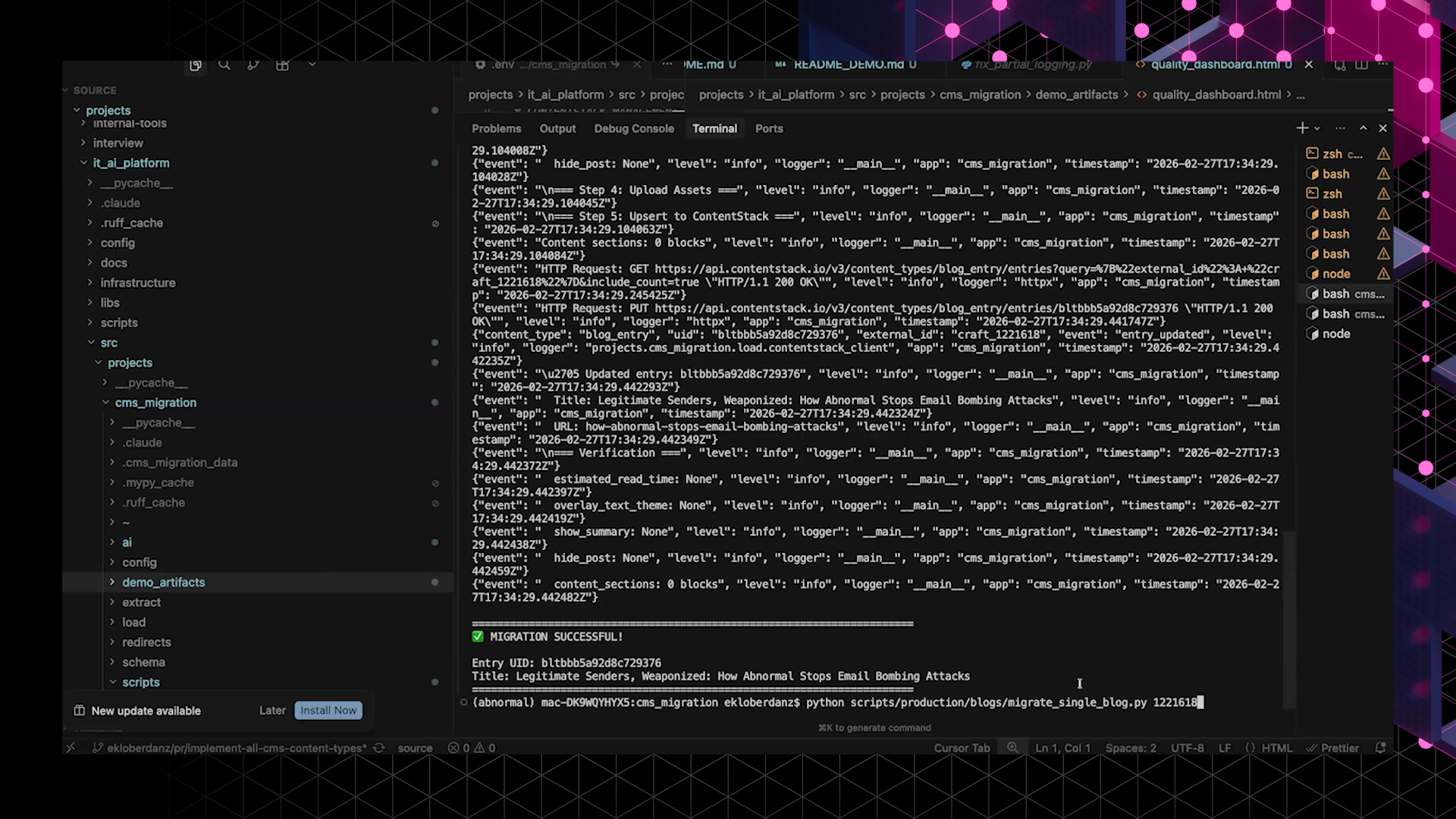Viewport: 1456px width, 819px height.
Task: Toggle Cursor Tab in the status bar
Action: 962,748
